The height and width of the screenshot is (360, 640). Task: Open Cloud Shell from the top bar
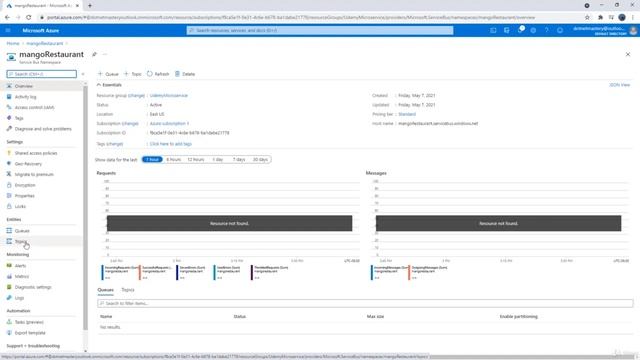pyautogui.click(x=493, y=30)
